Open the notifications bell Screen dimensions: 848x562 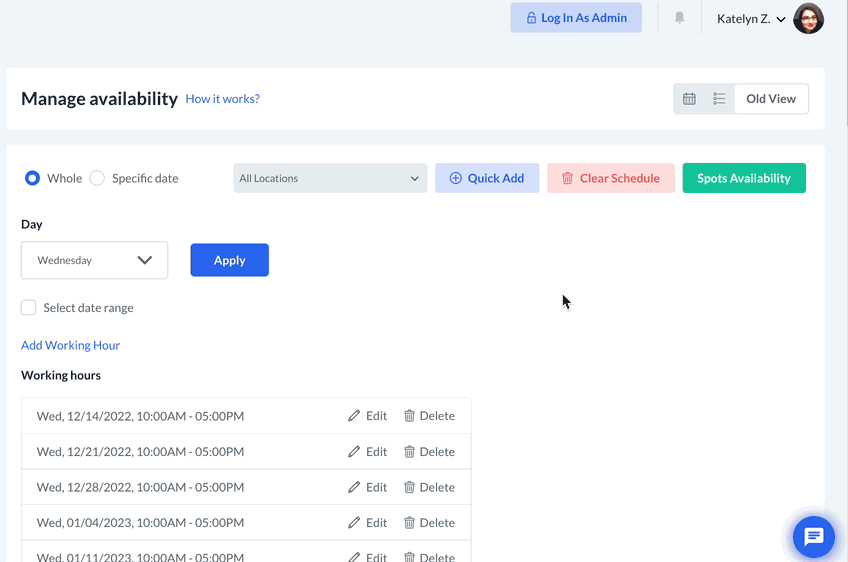pos(680,18)
